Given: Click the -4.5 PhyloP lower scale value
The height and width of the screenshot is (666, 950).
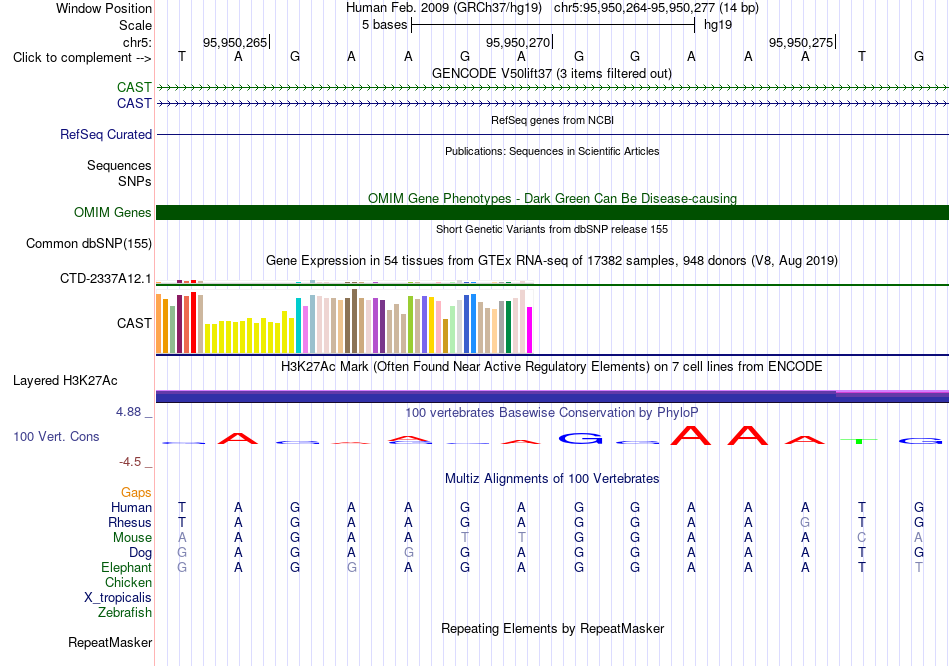Looking at the screenshot, I should pos(130,462).
